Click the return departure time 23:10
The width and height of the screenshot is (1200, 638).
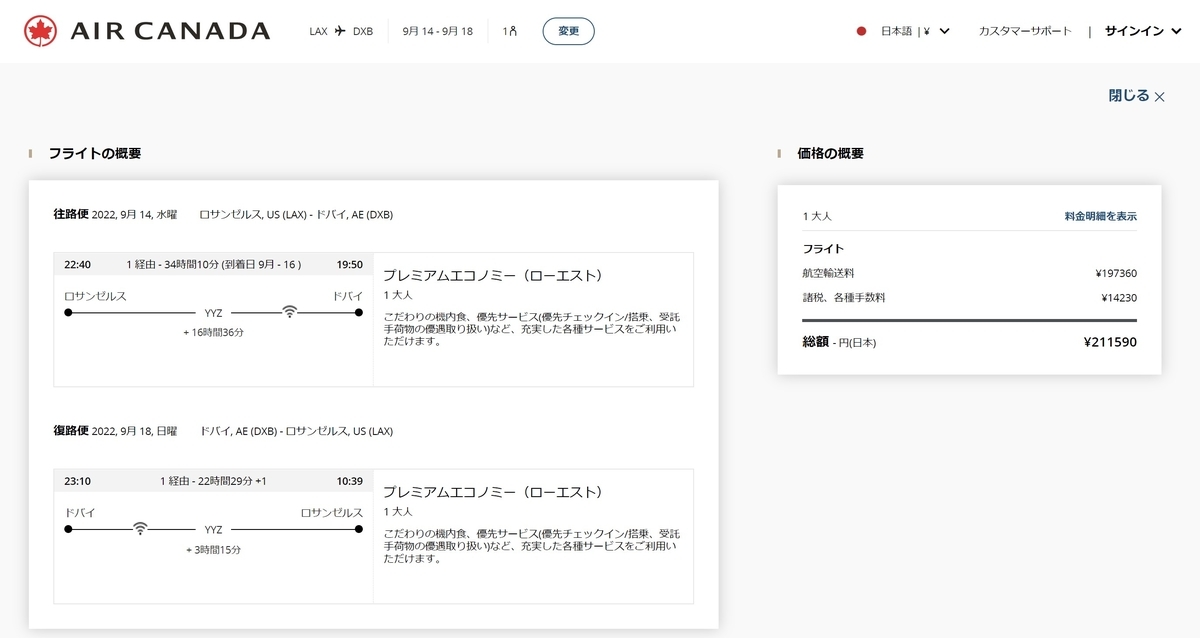point(77,481)
